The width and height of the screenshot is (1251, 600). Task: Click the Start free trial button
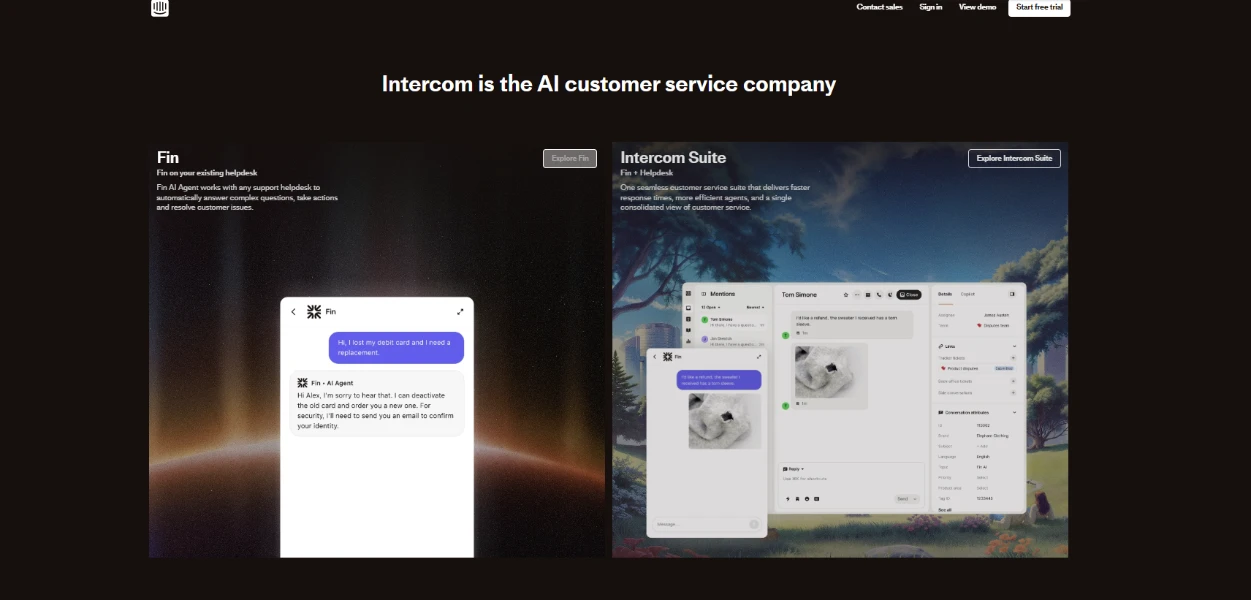pyautogui.click(x=1038, y=7)
